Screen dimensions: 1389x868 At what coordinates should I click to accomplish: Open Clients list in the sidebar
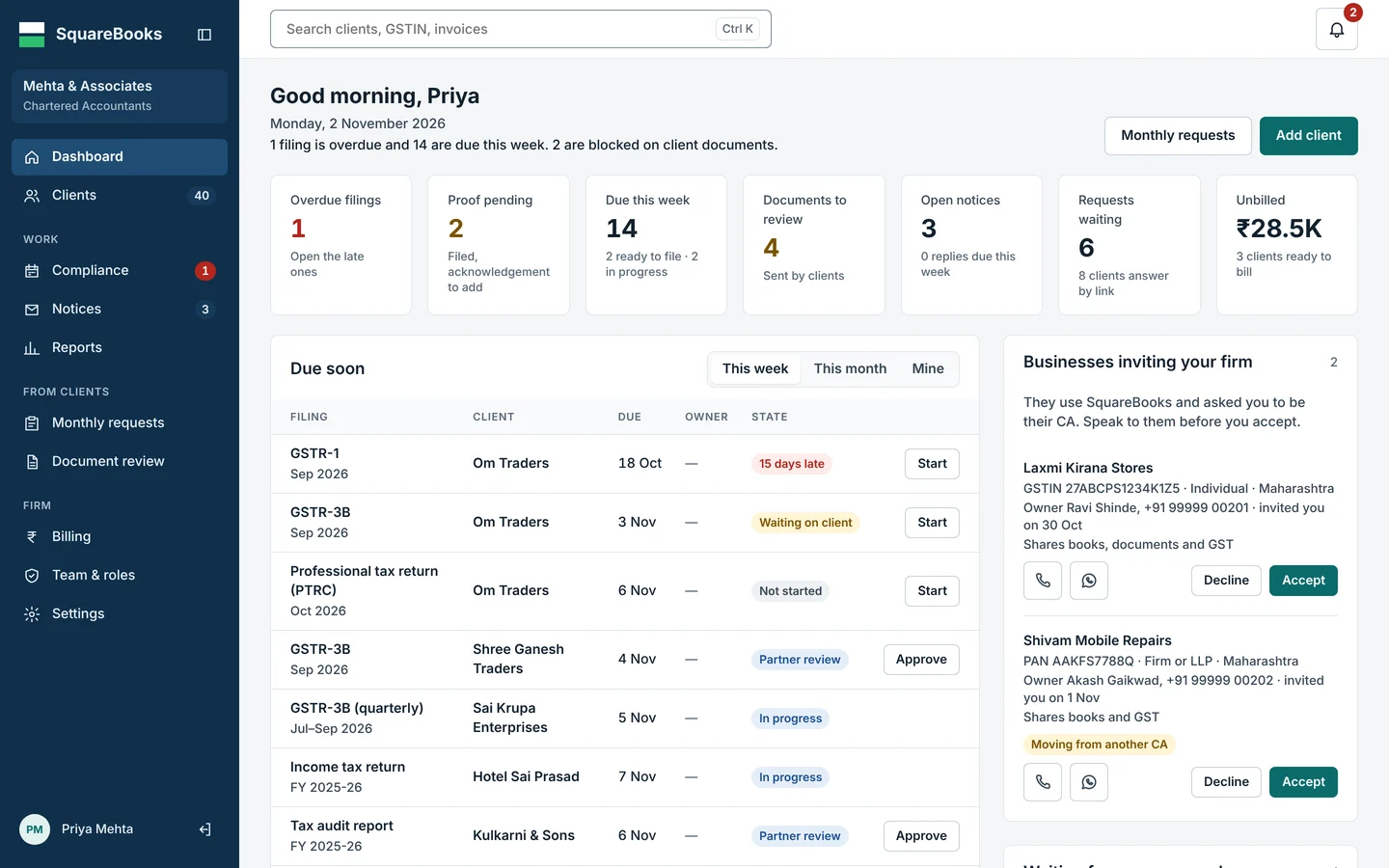(120, 196)
